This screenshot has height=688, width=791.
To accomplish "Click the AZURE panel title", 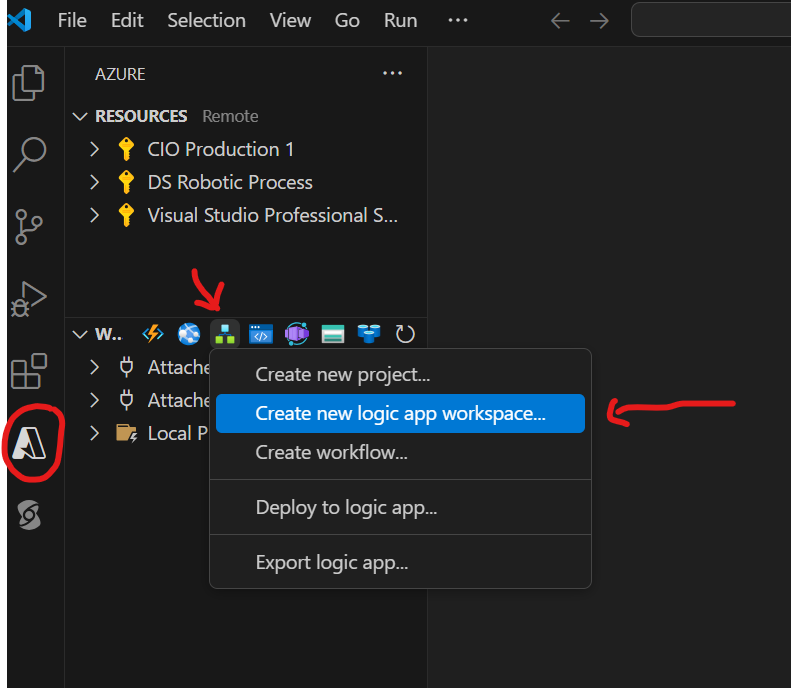I will 120,74.
